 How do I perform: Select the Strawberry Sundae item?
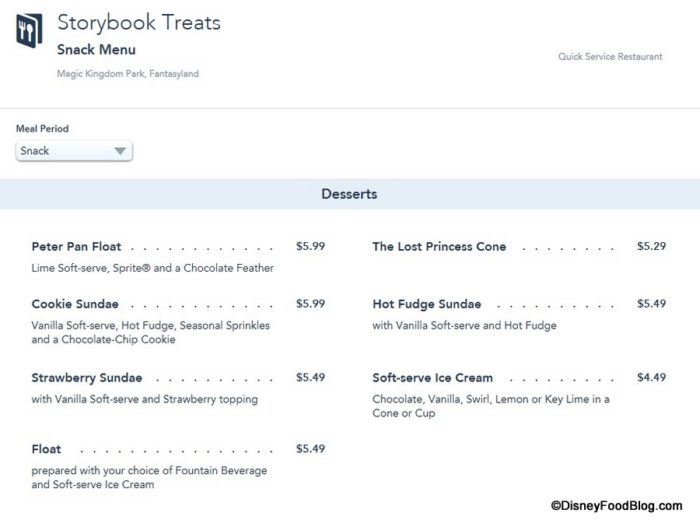point(87,378)
